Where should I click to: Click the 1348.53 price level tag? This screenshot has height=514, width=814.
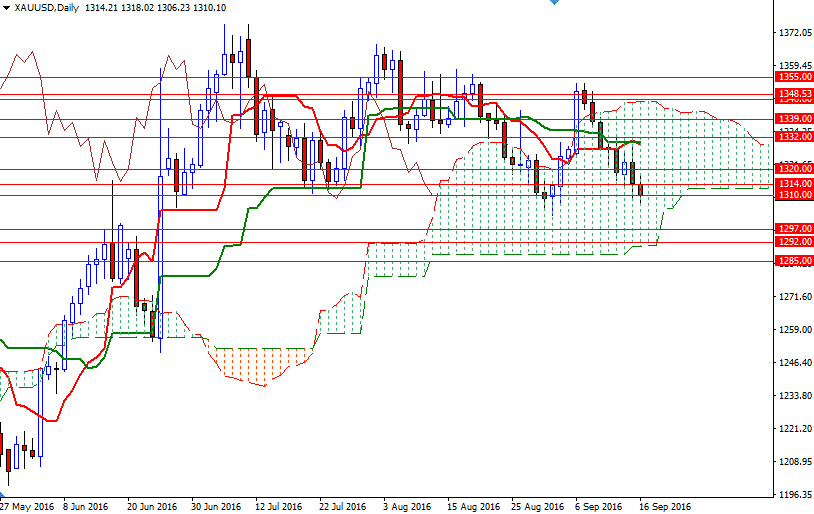[794, 95]
